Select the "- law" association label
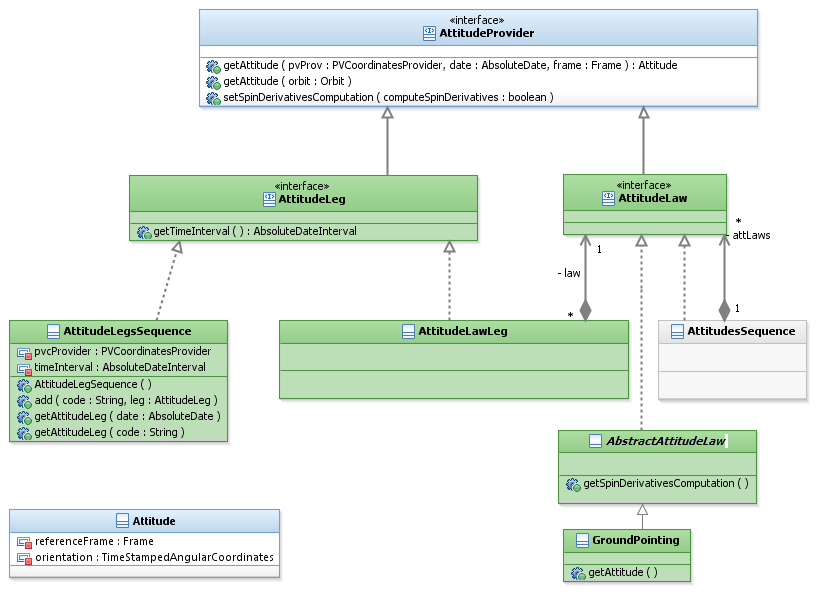 (x=569, y=272)
